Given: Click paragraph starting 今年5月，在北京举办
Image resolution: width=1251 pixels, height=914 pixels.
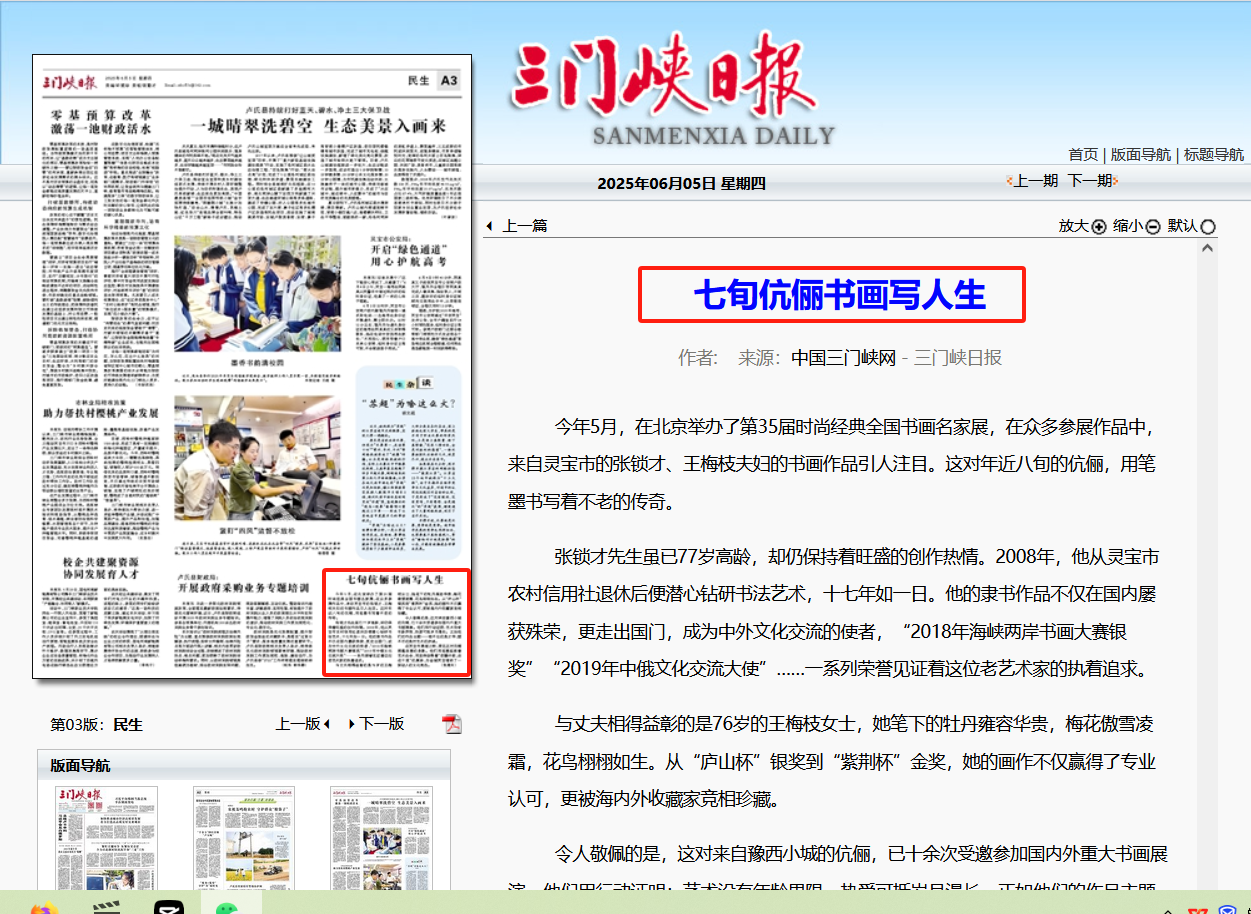Looking at the screenshot, I should [832, 465].
